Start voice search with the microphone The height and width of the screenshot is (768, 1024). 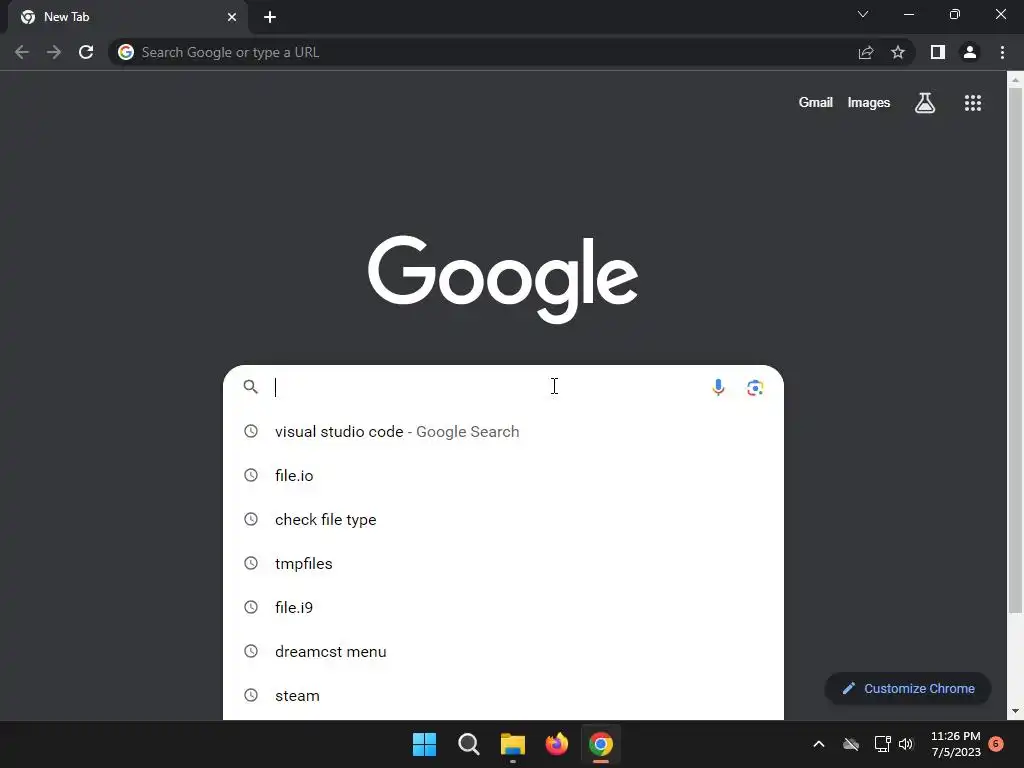coord(718,387)
